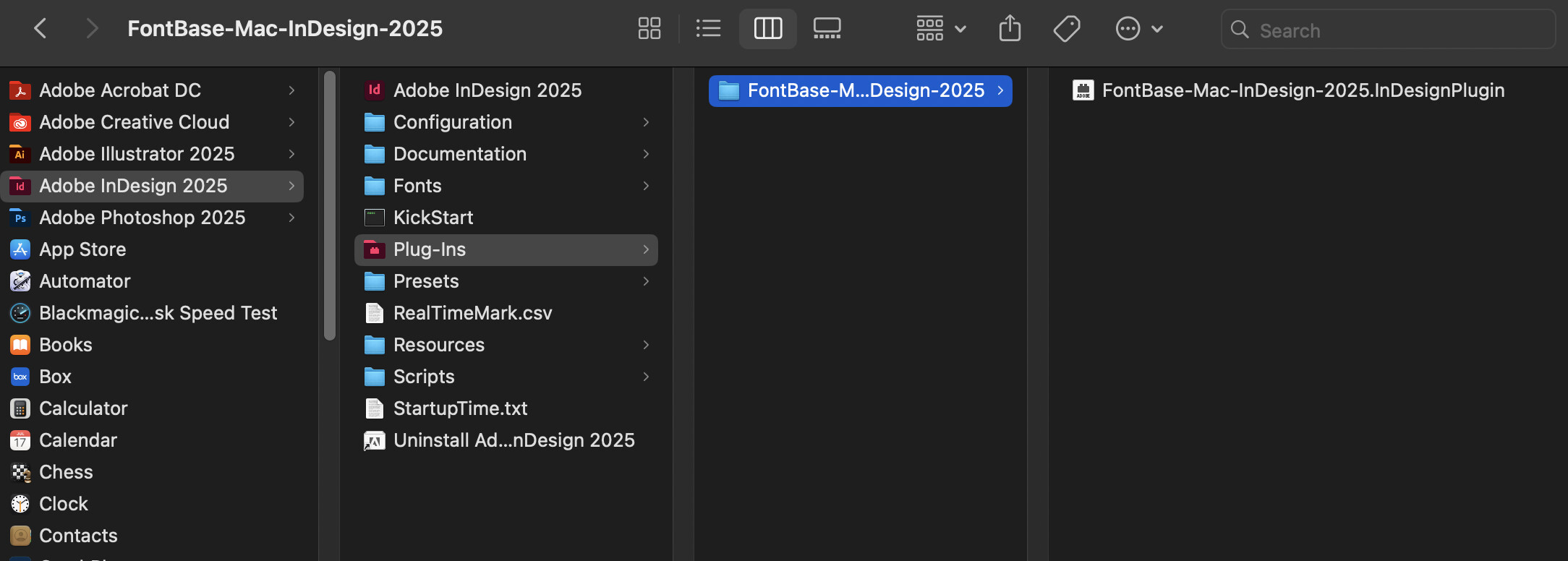Expand the Presets folder chevron
Image resolution: width=1568 pixels, height=561 pixels.
tap(646, 281)
